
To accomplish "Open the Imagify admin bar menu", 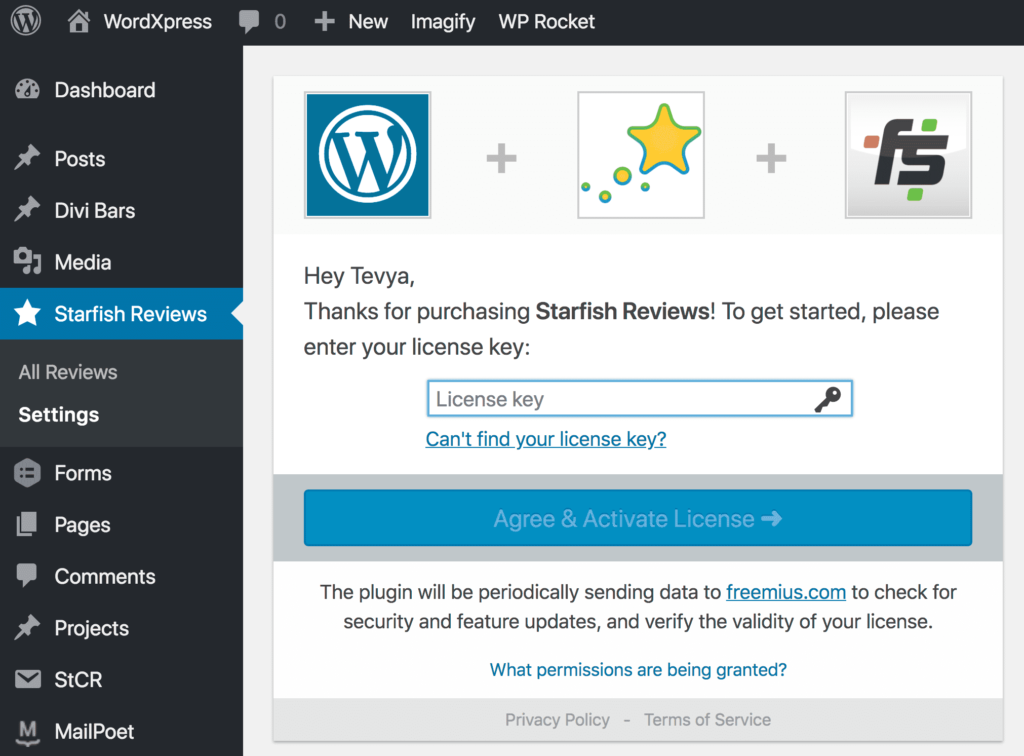I will tap(443, 22).
